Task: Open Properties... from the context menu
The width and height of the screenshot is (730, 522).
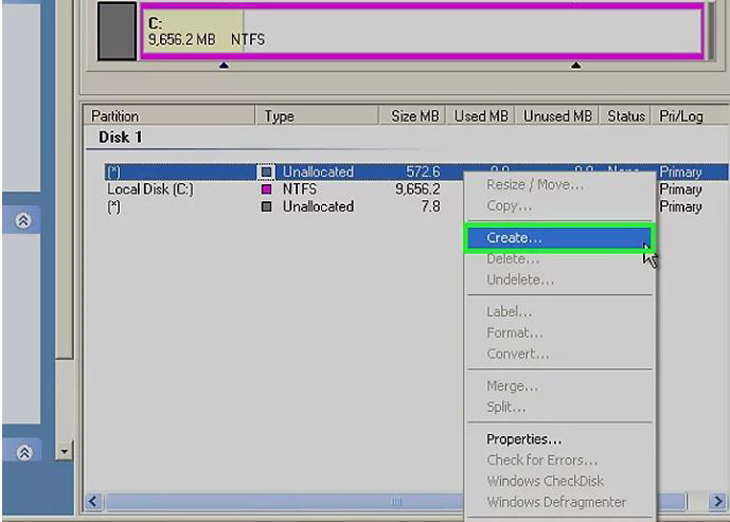Action: 524,439
